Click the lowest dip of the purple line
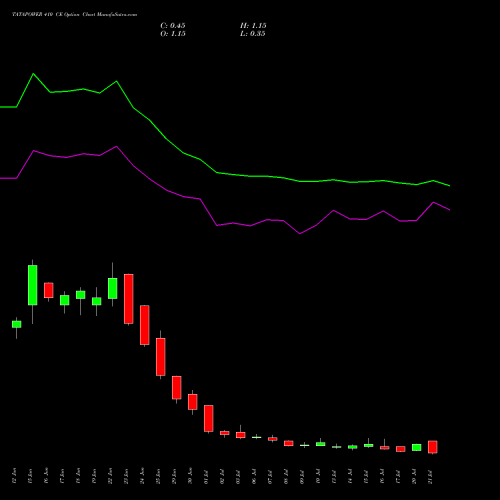500x500 pixels. point(300,234)
